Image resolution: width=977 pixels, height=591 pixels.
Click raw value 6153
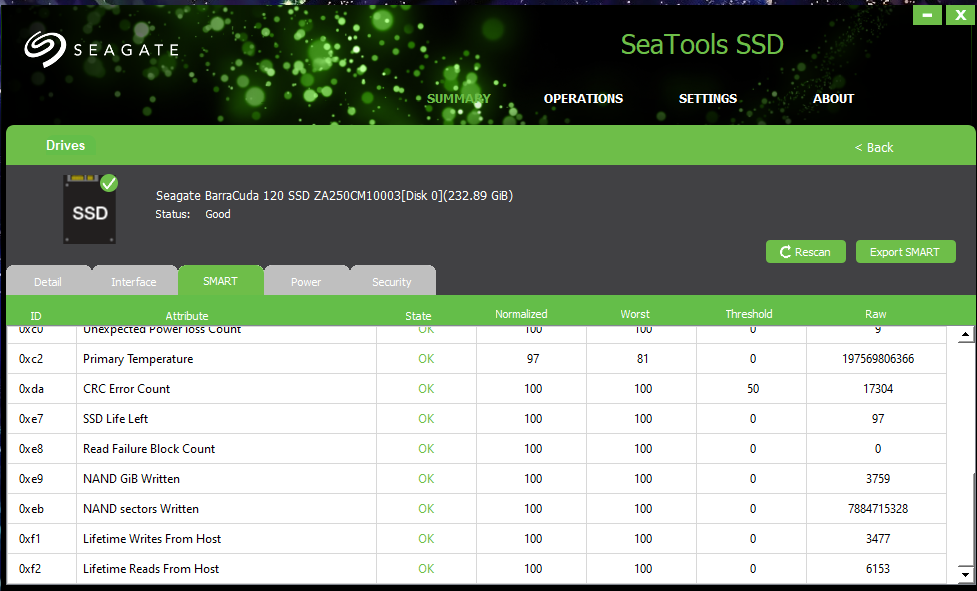[878, 568]
